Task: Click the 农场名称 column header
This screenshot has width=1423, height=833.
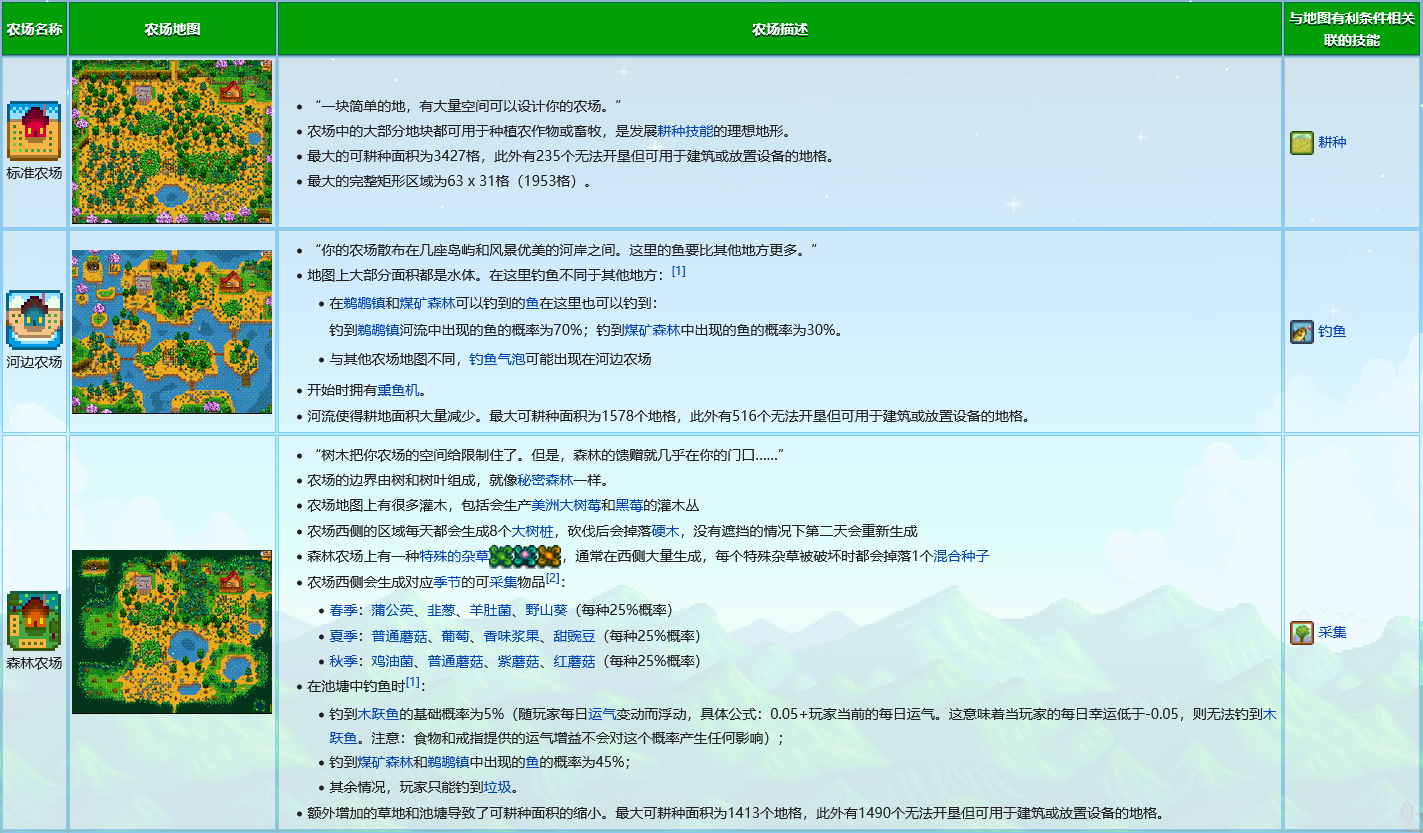Action: [x=34, y=29]
